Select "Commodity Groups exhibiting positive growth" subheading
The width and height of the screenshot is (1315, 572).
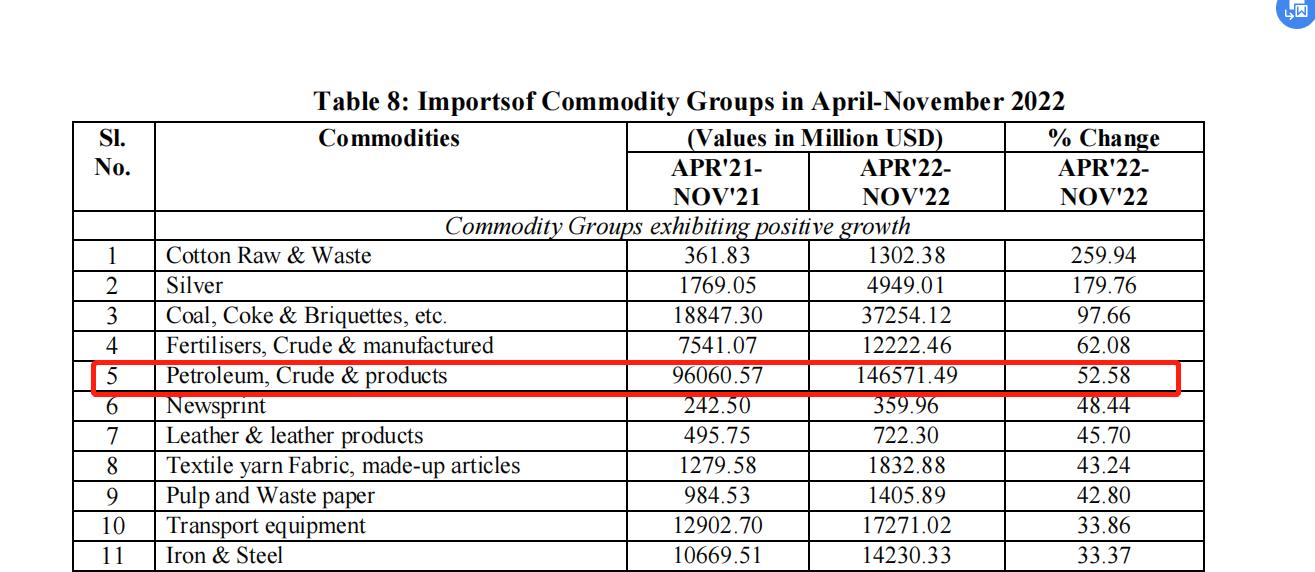coord(677,226)
